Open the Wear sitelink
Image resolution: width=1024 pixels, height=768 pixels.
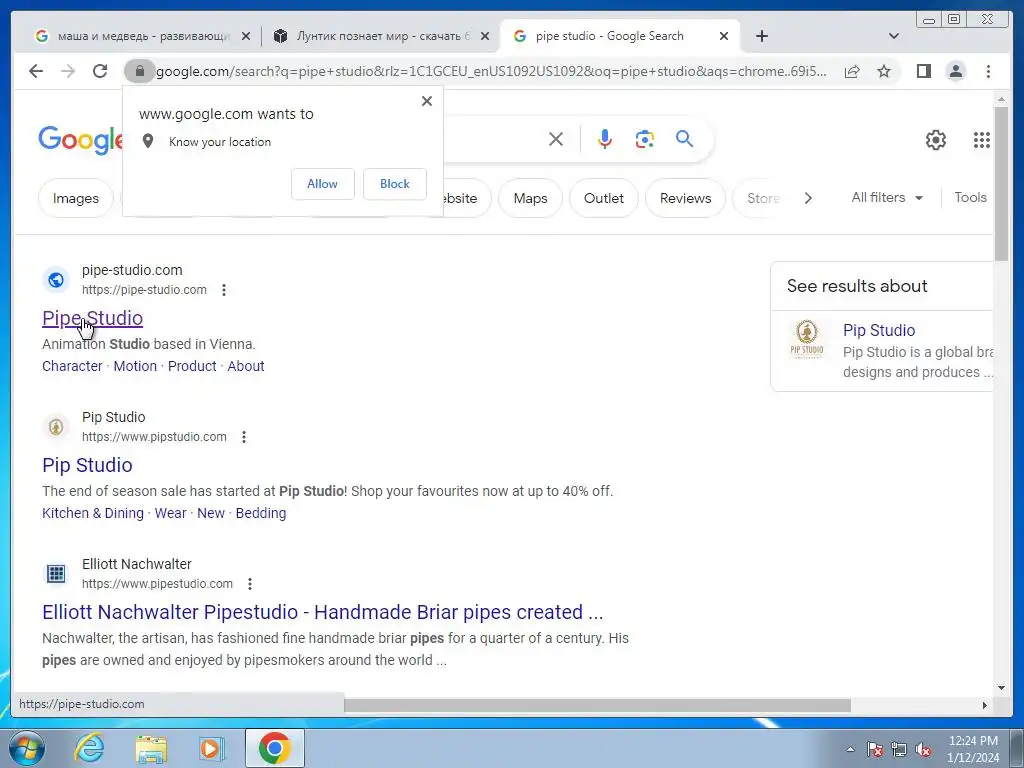pyautogui.click(x=170, y=513)
